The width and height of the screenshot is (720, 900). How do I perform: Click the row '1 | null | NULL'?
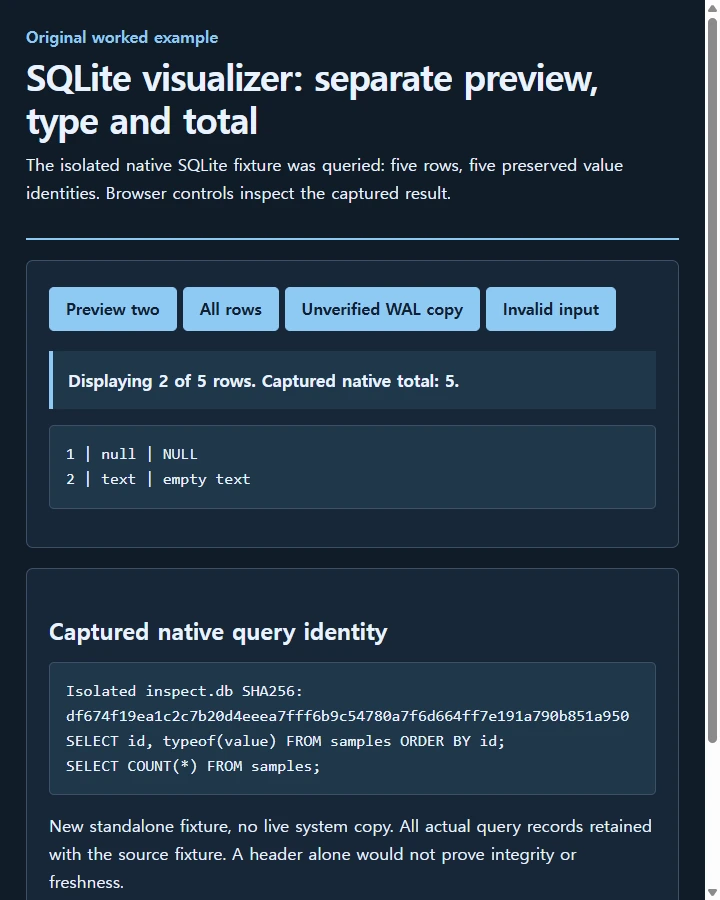(131, 454)
